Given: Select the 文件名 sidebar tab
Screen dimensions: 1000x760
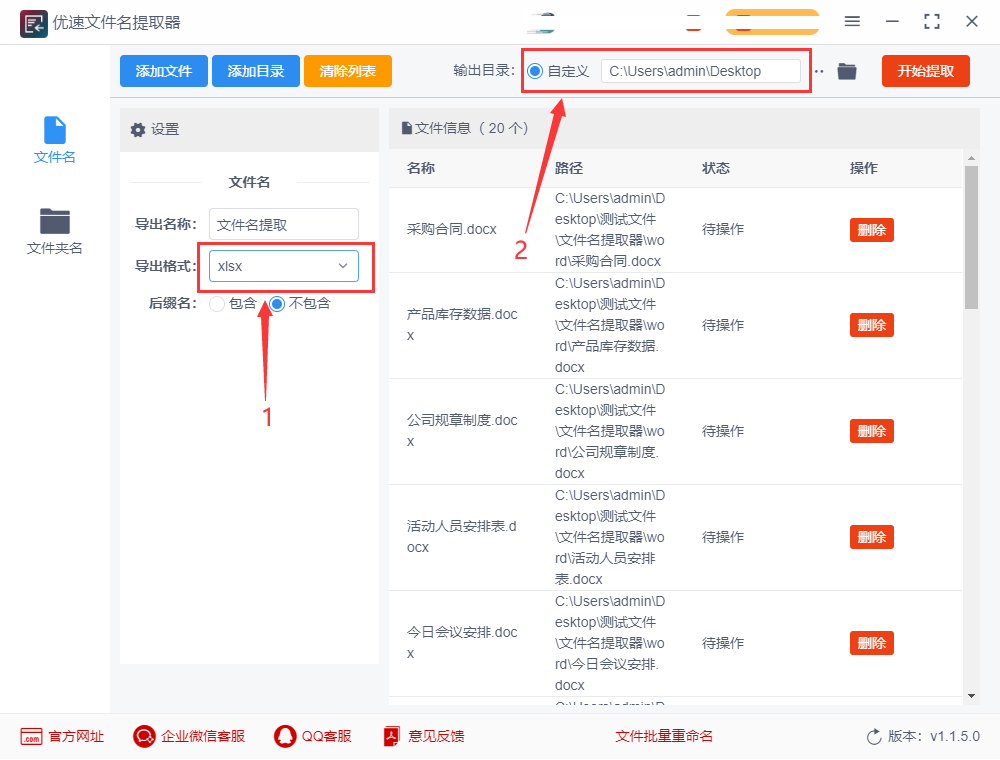Looking at the screenshot, I should coord(54,140).
